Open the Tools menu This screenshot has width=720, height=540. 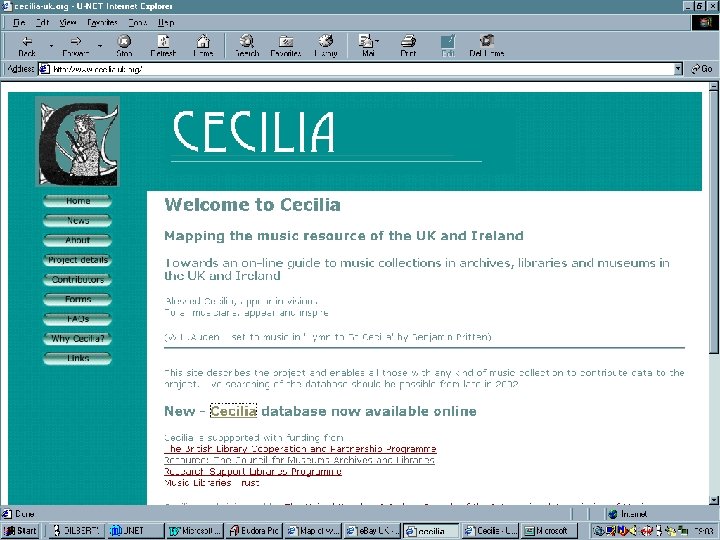(137, 22)
